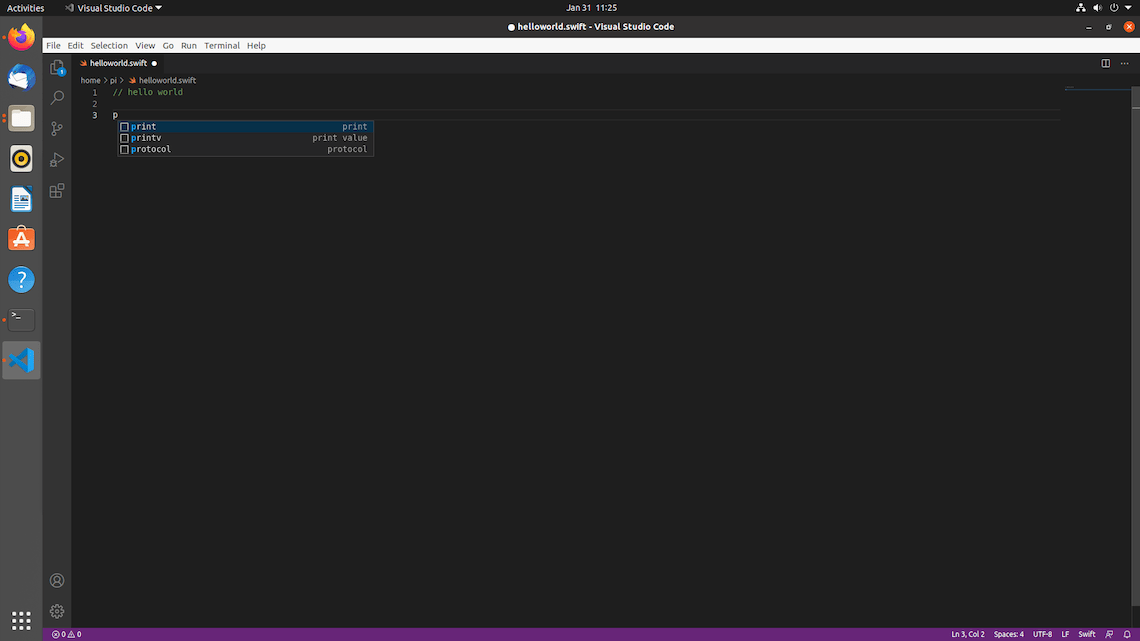The width and height of the screenshot is (1140, 641).
Task: Open the Source Control view
Action: point(57,129)
